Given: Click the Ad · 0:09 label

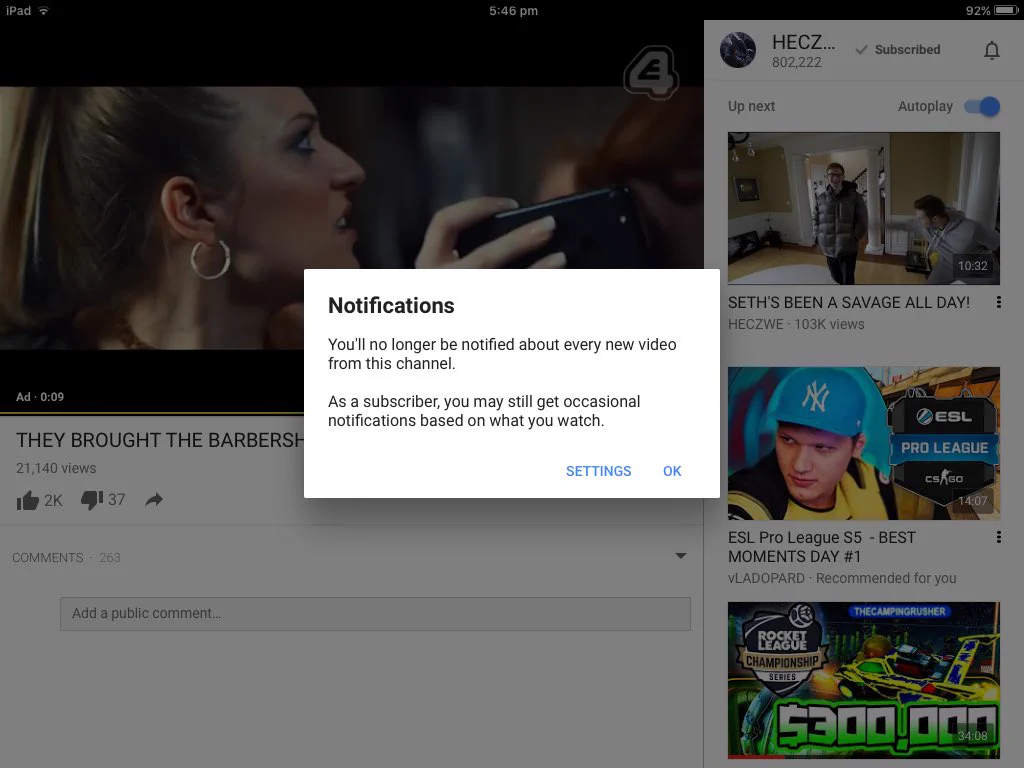Looking at the screenshot, I should tap(40, 397).
